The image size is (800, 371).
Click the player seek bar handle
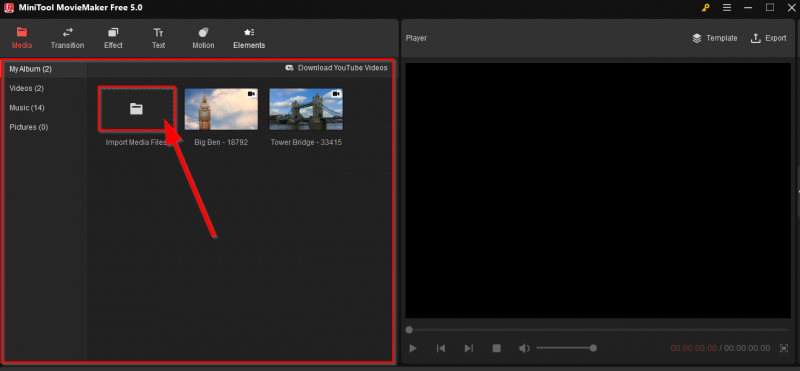pos(409,330)
